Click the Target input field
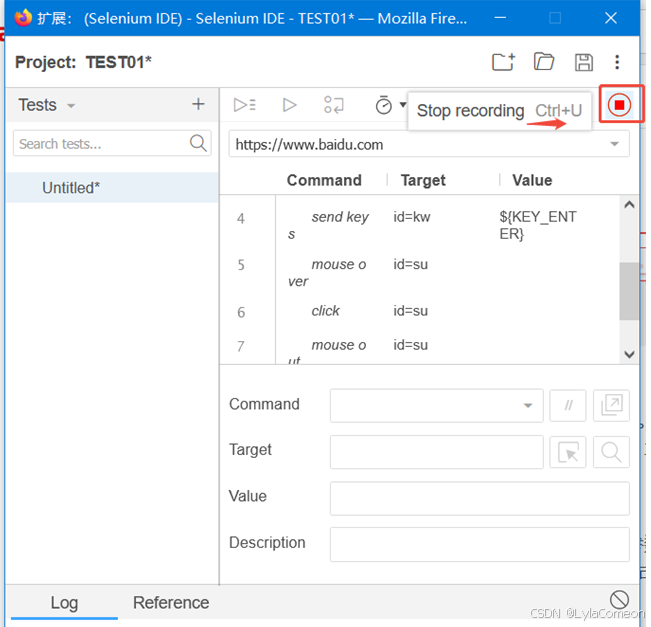This screenshot has width=651, height=627. 436,452
